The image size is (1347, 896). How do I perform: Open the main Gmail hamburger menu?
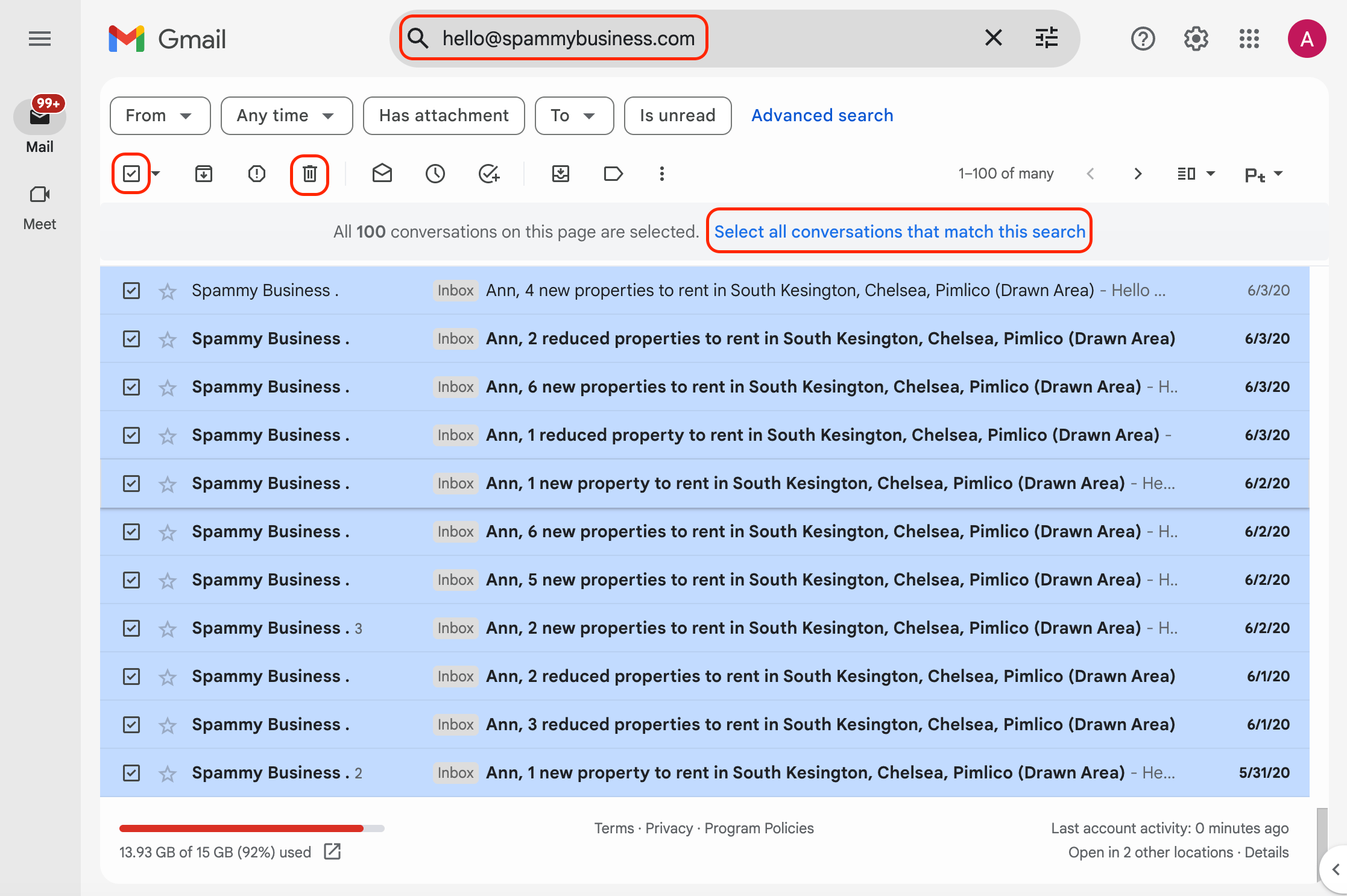pyautogui.click(x=39, y=39)
